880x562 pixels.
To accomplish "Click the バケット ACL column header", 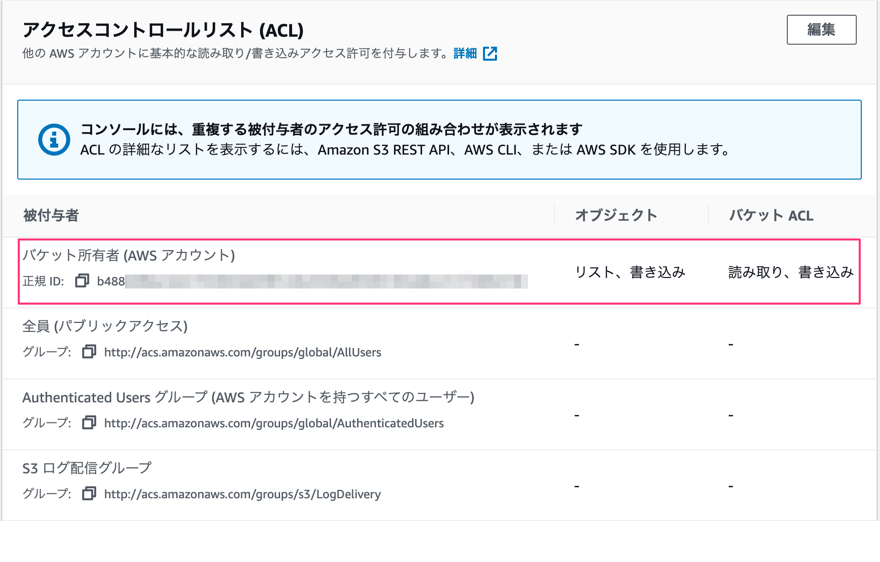I will (x=771, y=215).
